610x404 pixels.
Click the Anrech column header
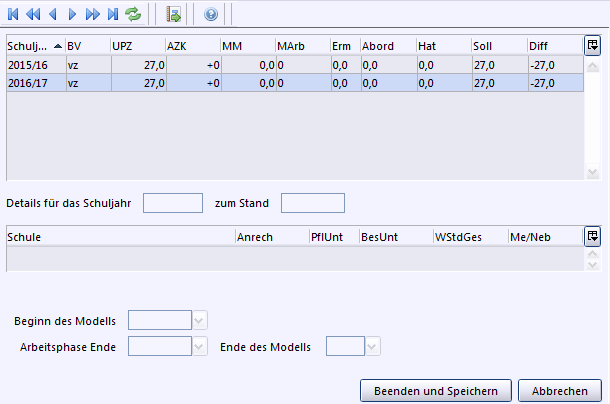272,237
